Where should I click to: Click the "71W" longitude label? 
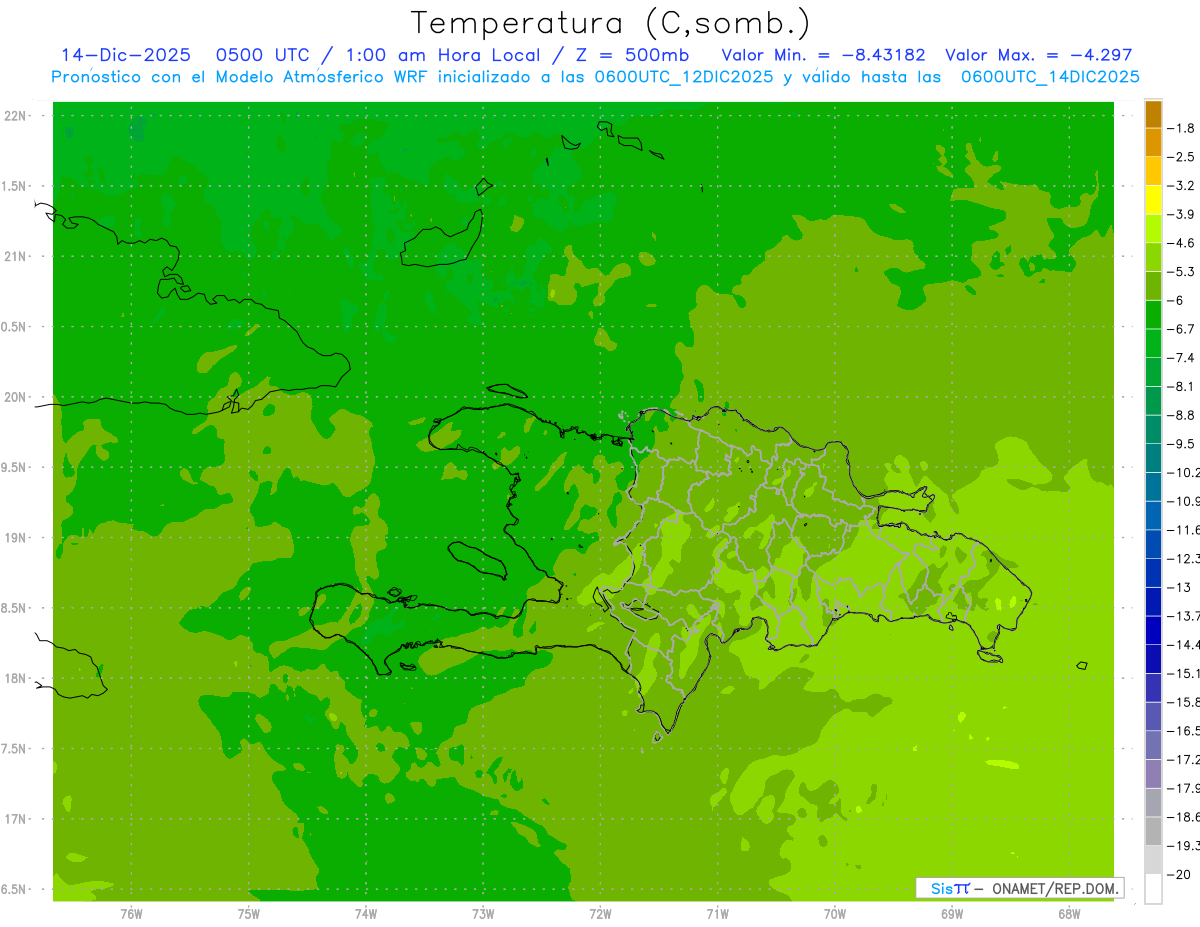[x=717, y=914]
